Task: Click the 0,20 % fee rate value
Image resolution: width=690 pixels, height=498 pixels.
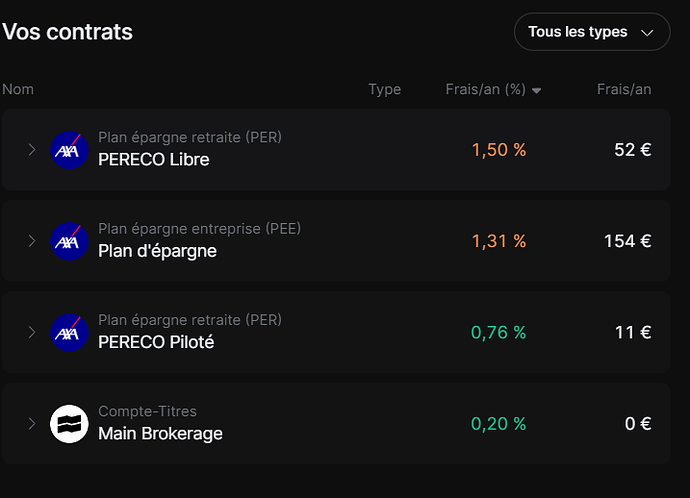Action: [x=499, y=424]
